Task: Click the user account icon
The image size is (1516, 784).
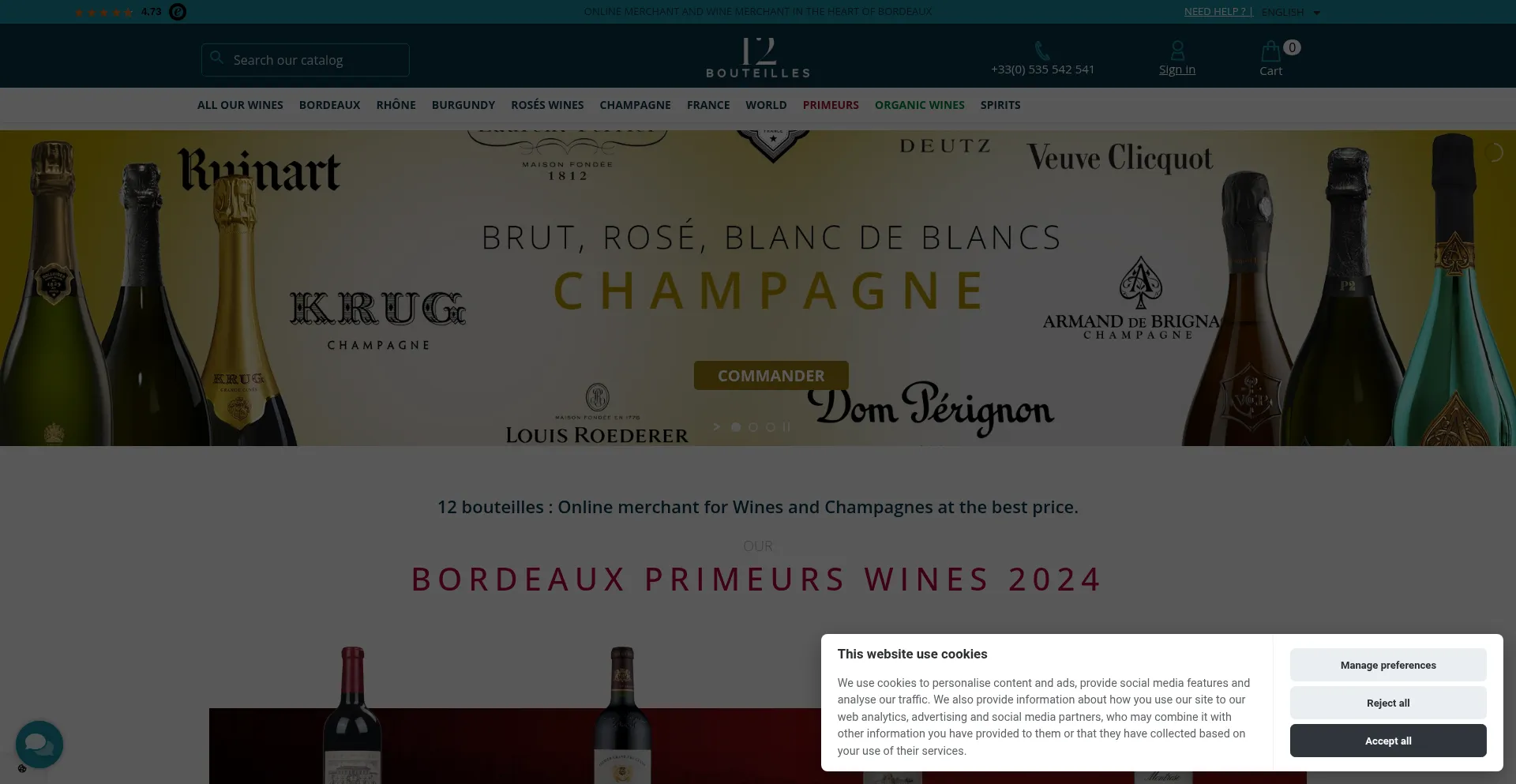Action: pos(1177,51)
